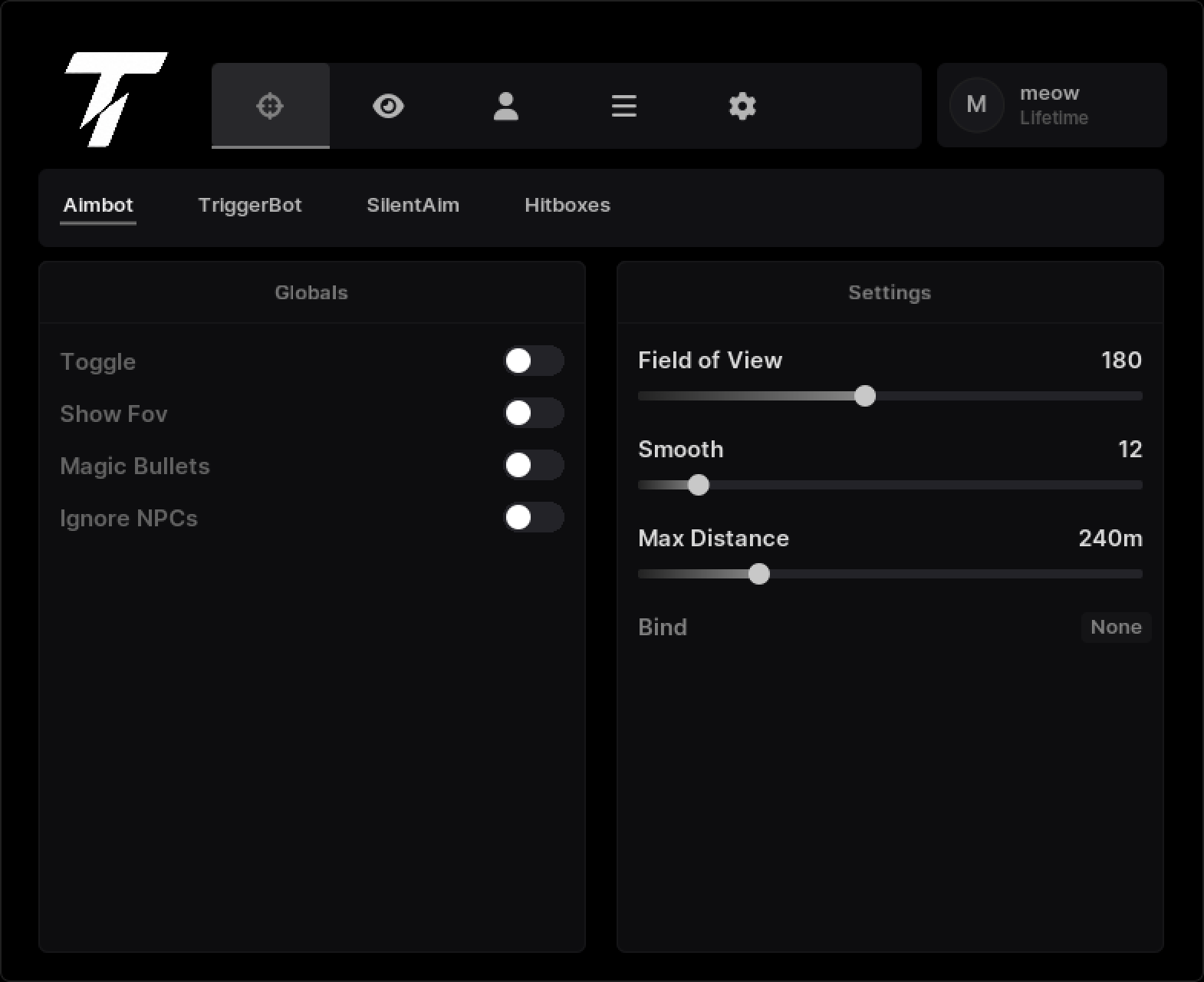Click the Ignore NPCs label
The height and width of the screenshot is (982, 1204).
pos(129,518)
